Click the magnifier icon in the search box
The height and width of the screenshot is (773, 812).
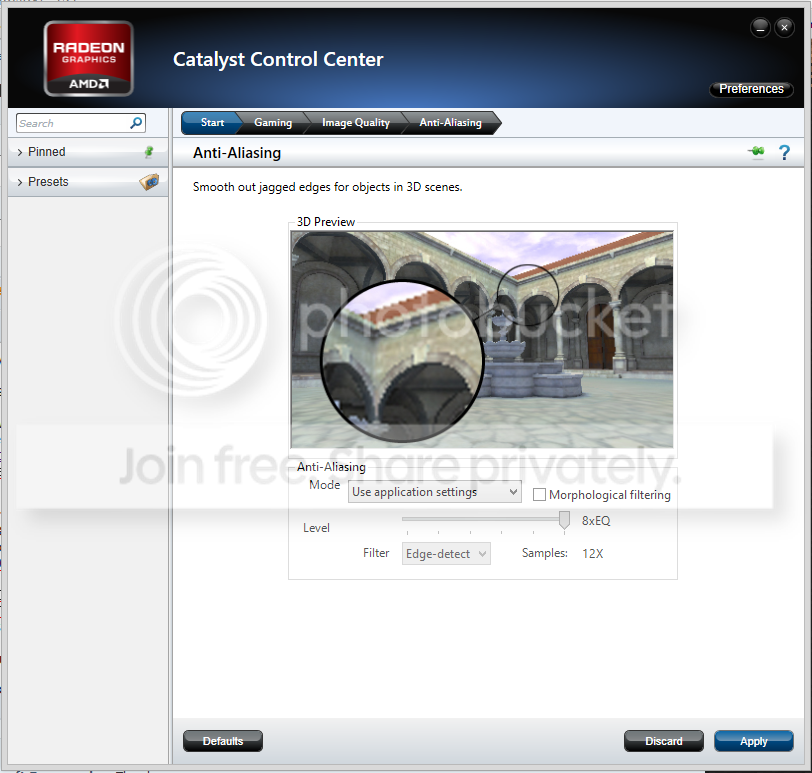136,123
